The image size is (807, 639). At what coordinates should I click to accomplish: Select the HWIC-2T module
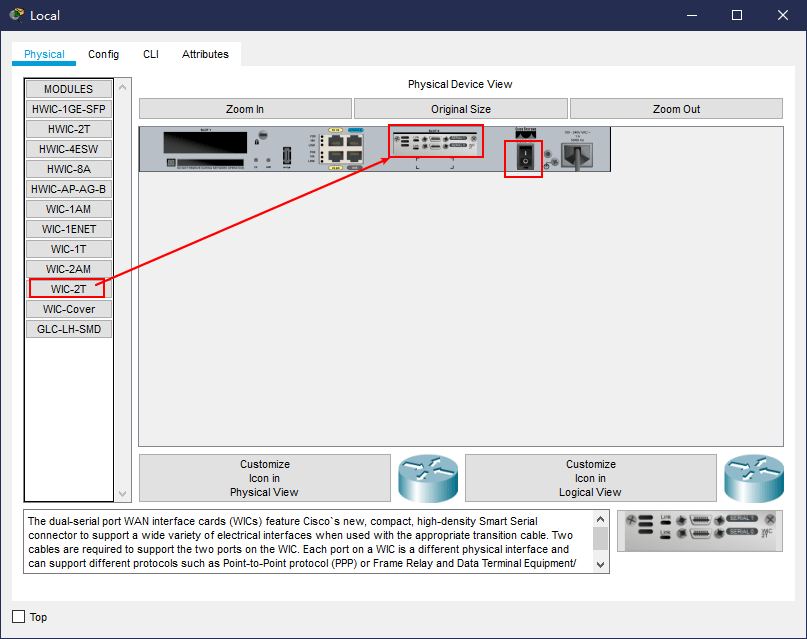(68, 129)
